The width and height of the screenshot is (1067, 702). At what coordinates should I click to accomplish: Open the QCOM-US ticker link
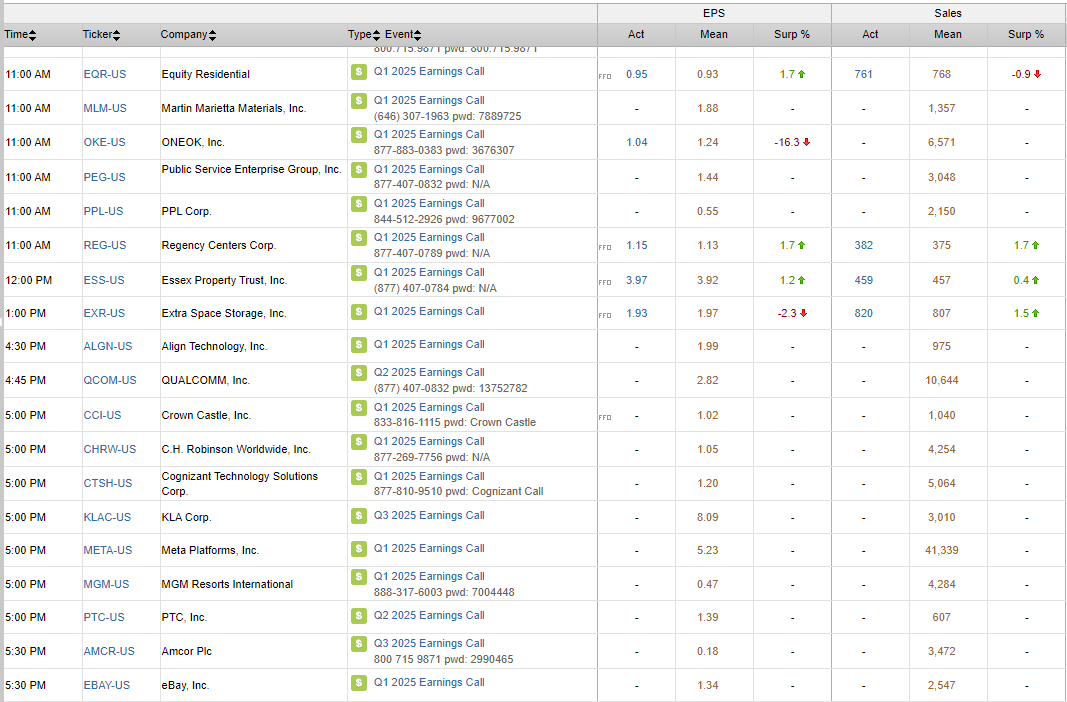pos(110,380)
